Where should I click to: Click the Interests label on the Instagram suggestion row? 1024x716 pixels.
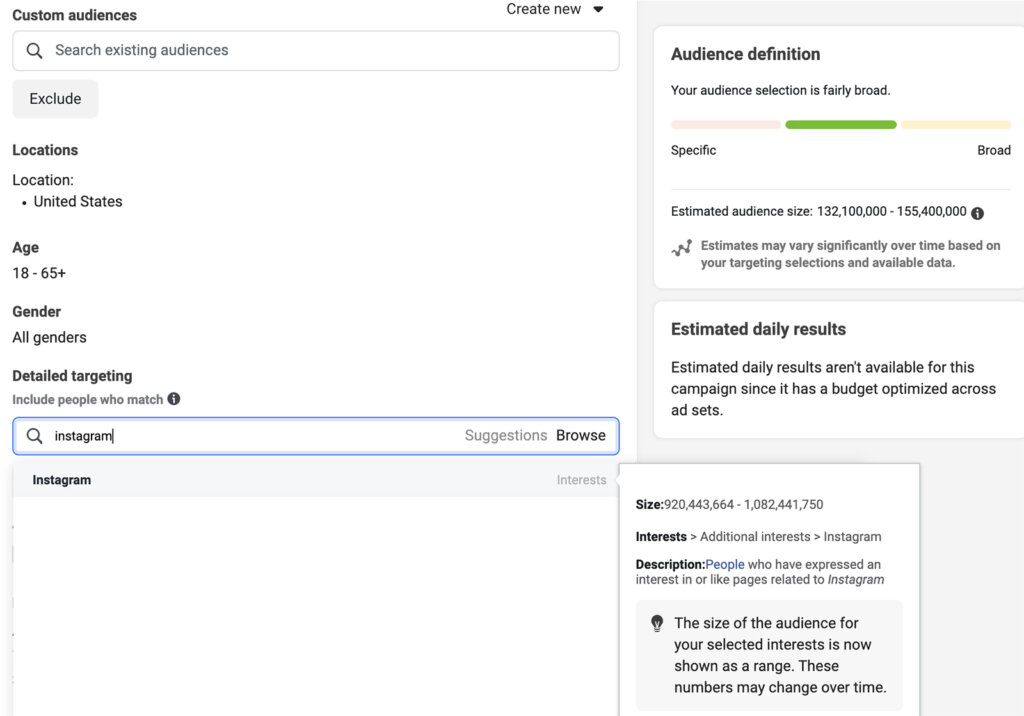pyautogui.click(x=581, y=479)
